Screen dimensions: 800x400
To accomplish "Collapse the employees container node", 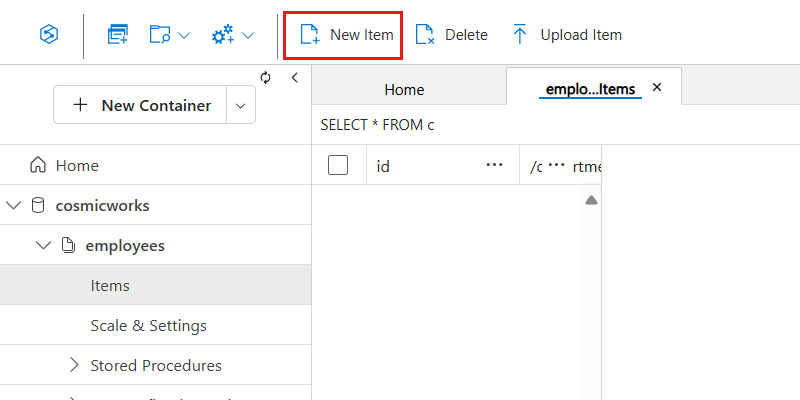I will coord(43,245).
